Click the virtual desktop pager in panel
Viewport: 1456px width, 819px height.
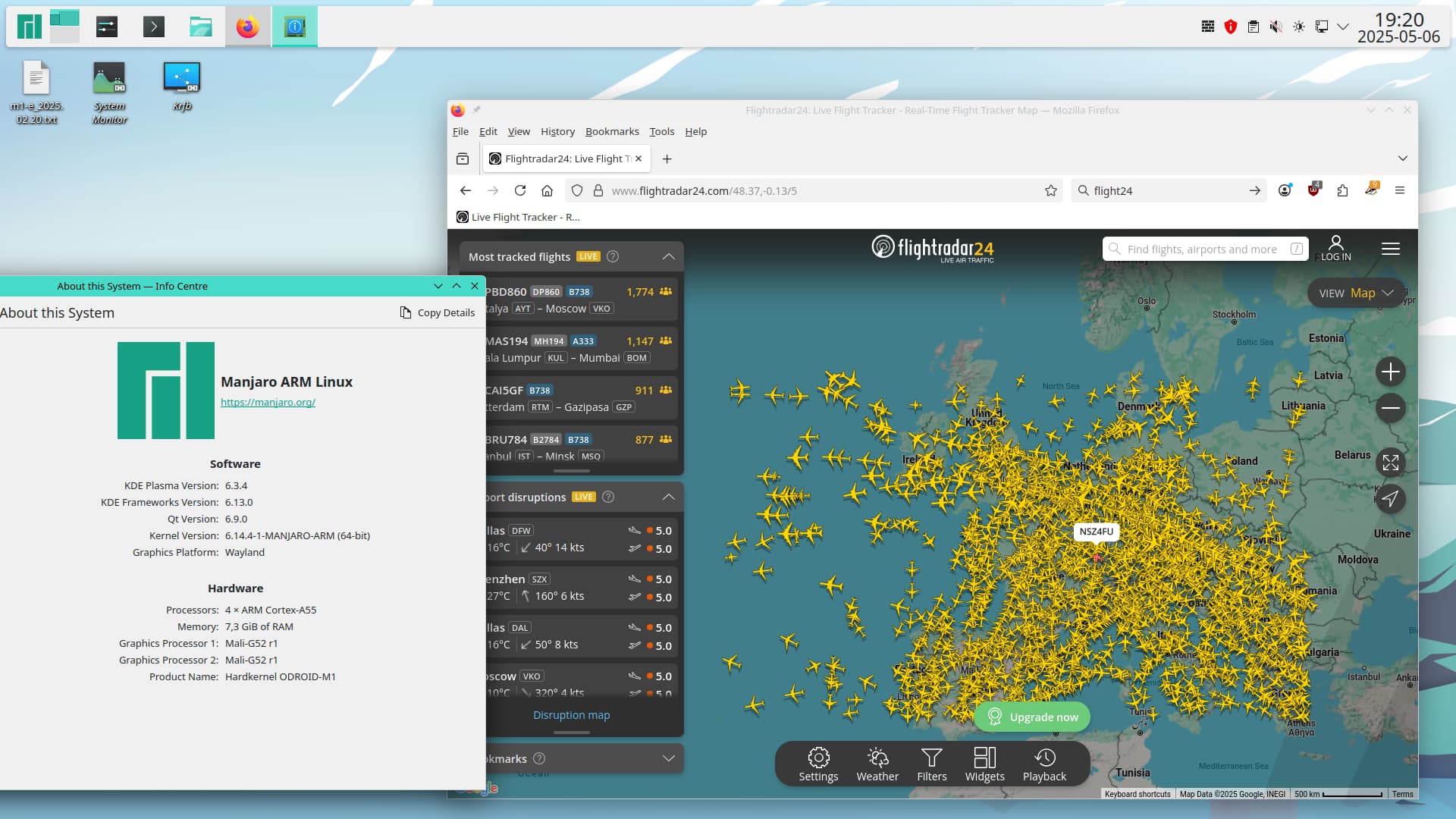coord(64,27)
